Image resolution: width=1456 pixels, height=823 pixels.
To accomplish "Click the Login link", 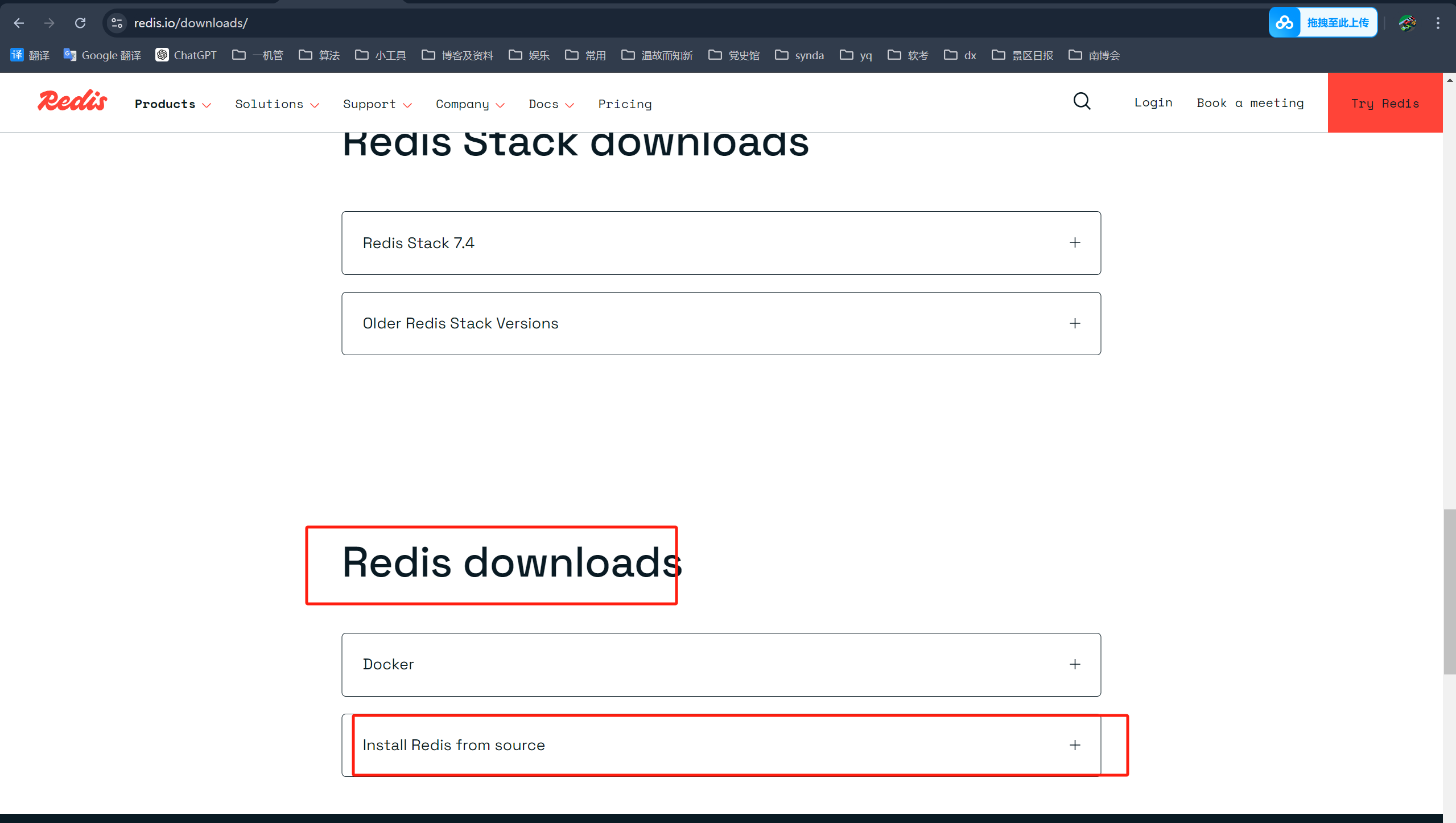I will click(x=1153, y=103).
